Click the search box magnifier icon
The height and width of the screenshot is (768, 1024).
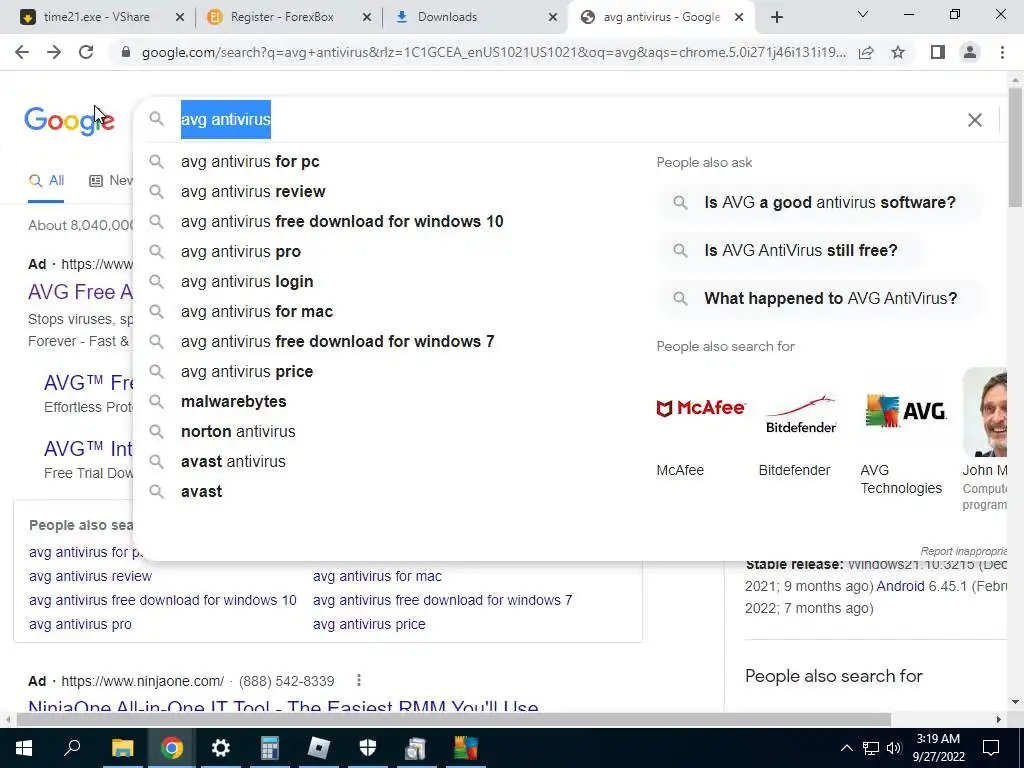[x=156, y=119]
